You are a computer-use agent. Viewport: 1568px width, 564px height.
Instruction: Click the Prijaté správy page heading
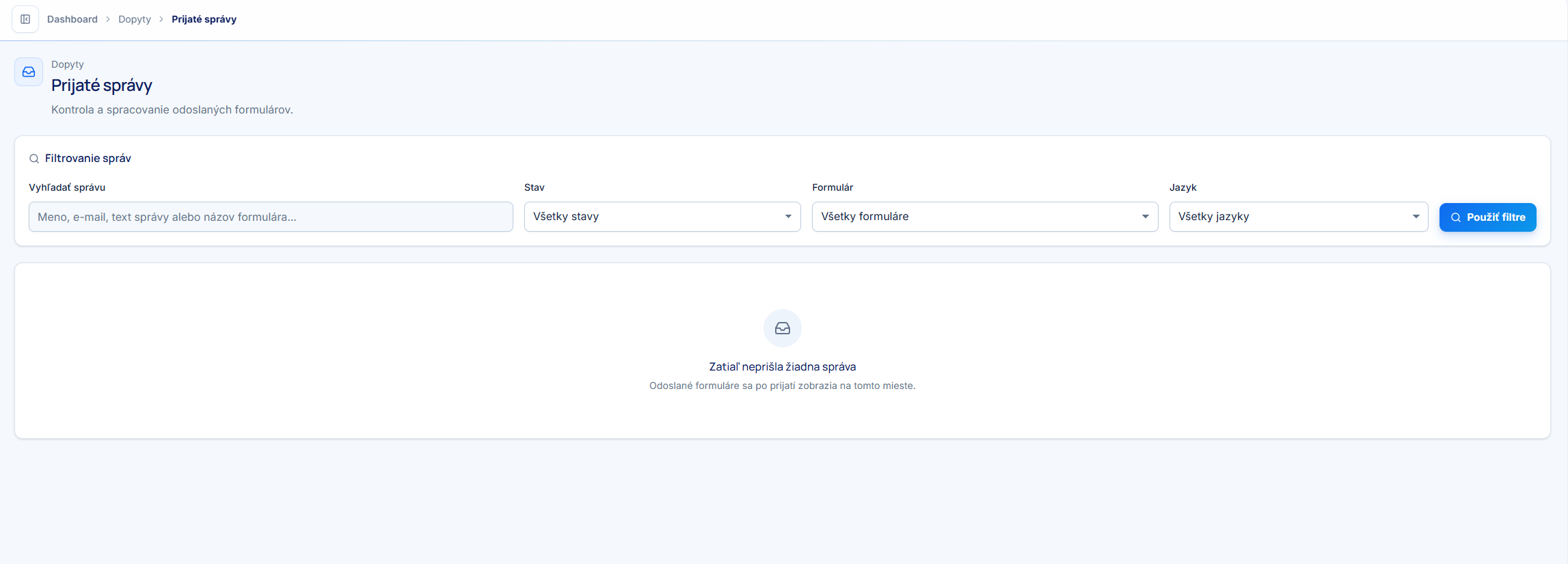(x=102, y=85)
